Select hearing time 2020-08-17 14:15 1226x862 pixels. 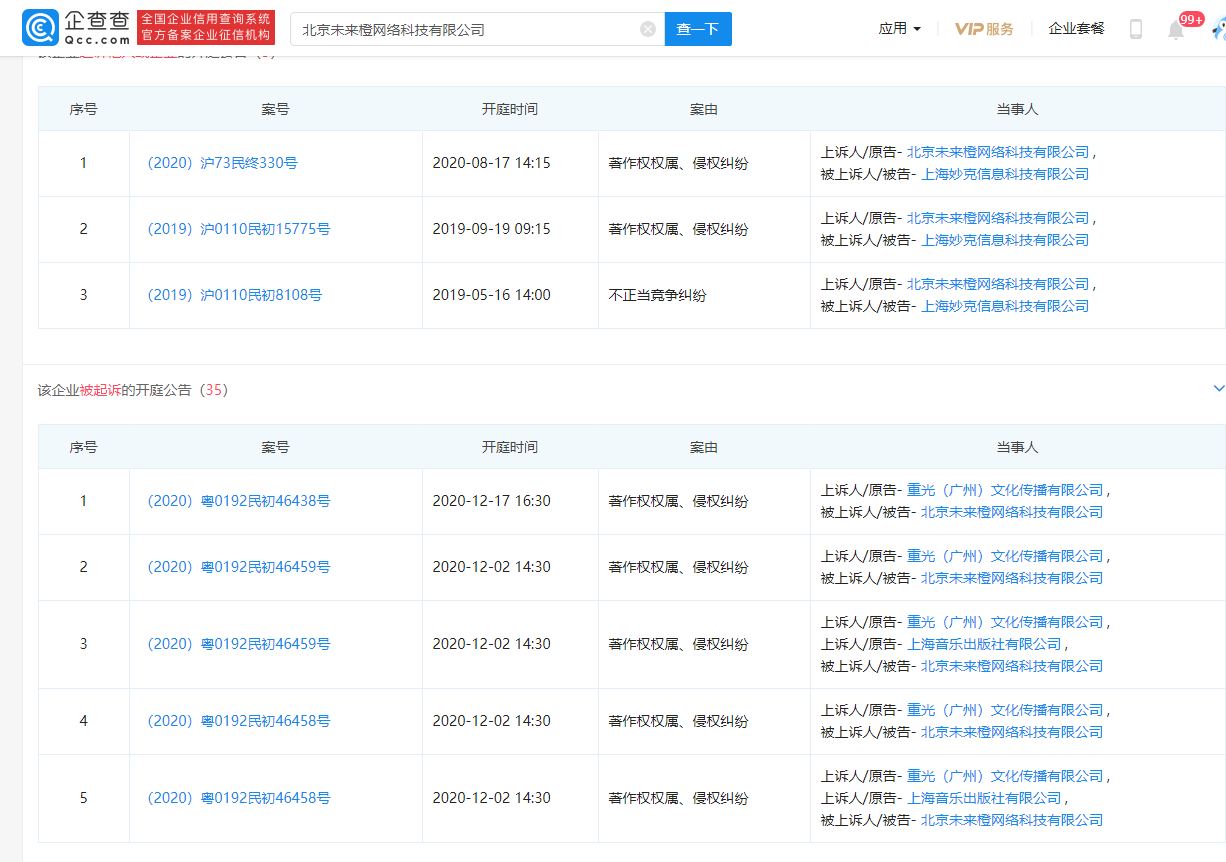(x=491, y=163)
